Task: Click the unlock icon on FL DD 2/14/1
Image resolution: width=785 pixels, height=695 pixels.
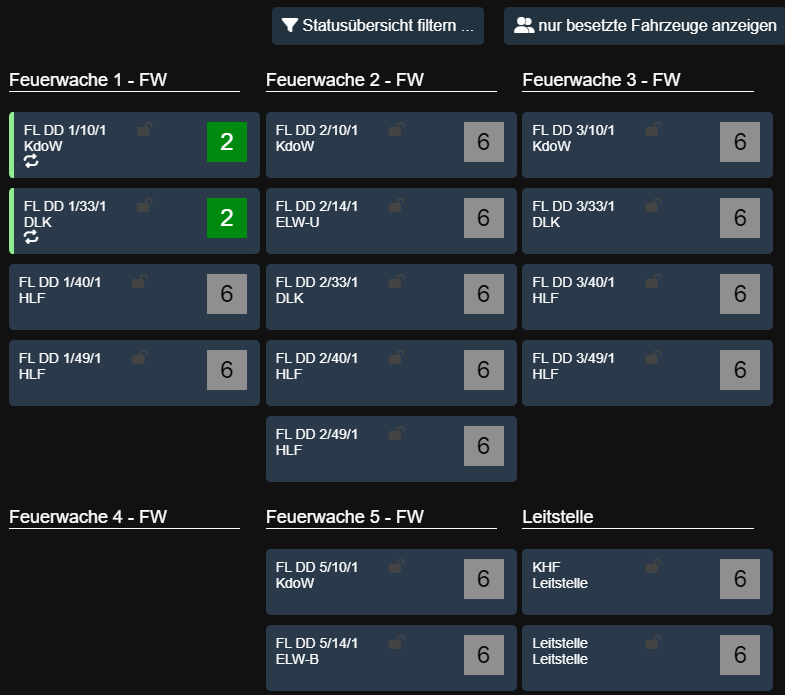Action: 397,205
